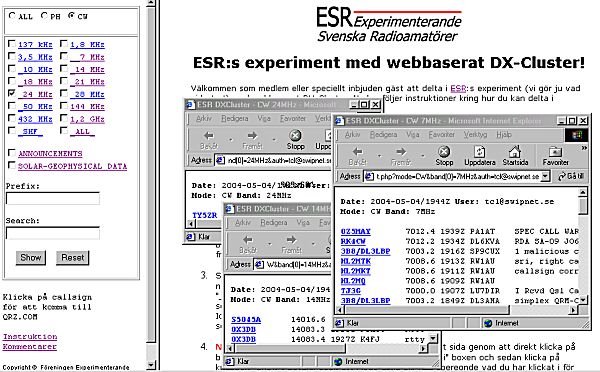This screenshot has width=600, height=372.
Task: Click the Reset button
Action: pos(73,258)
